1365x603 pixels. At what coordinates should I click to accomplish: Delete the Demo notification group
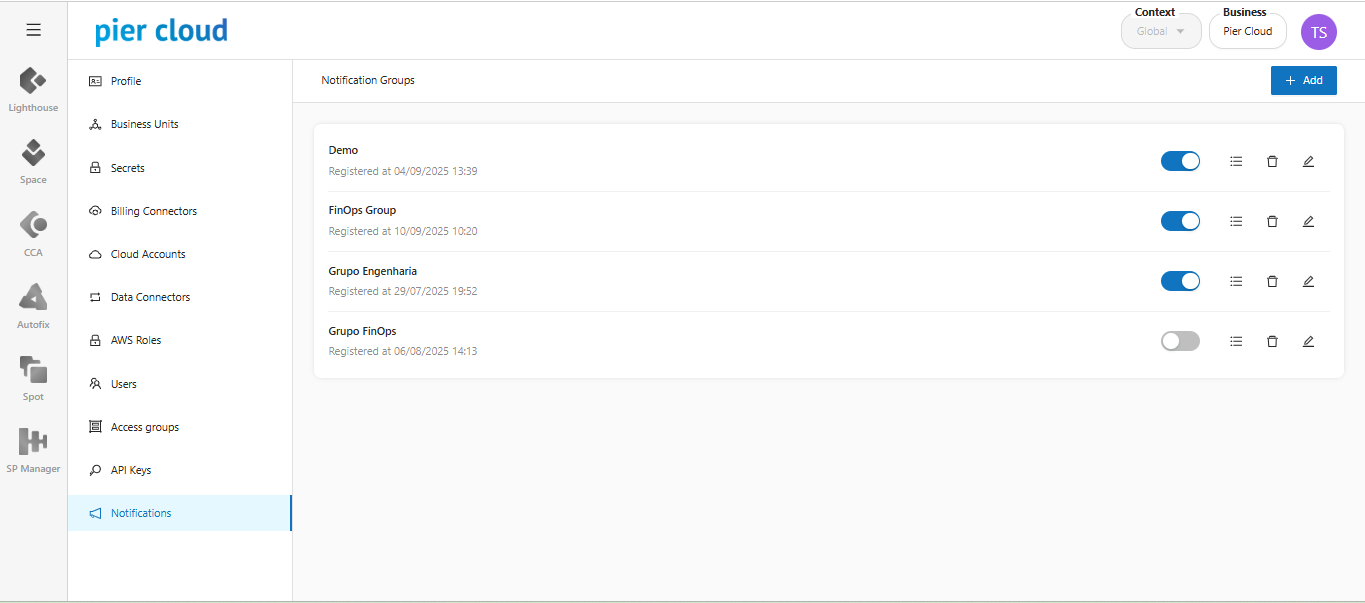point(1272,161)
